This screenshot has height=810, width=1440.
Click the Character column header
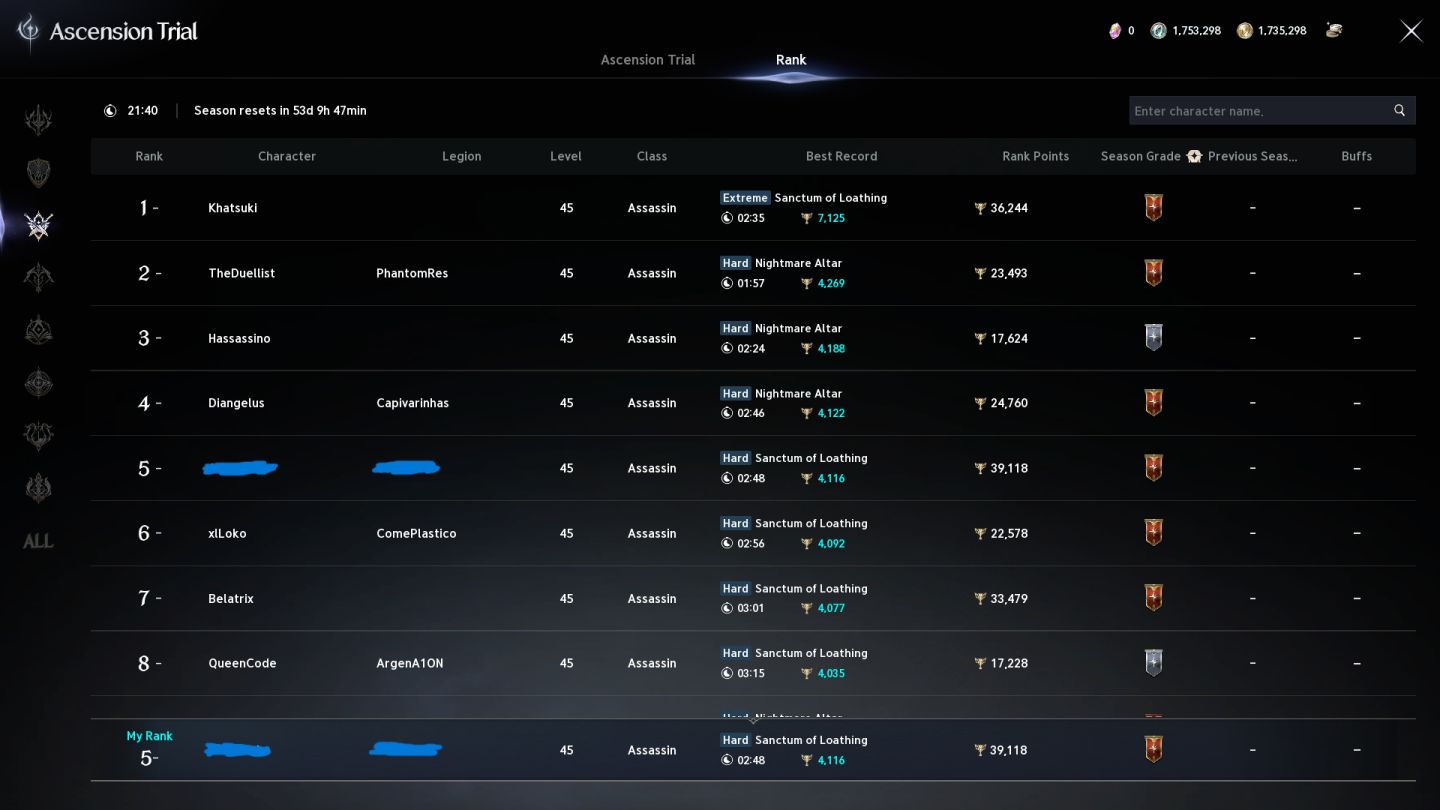[x=287, y=156]
